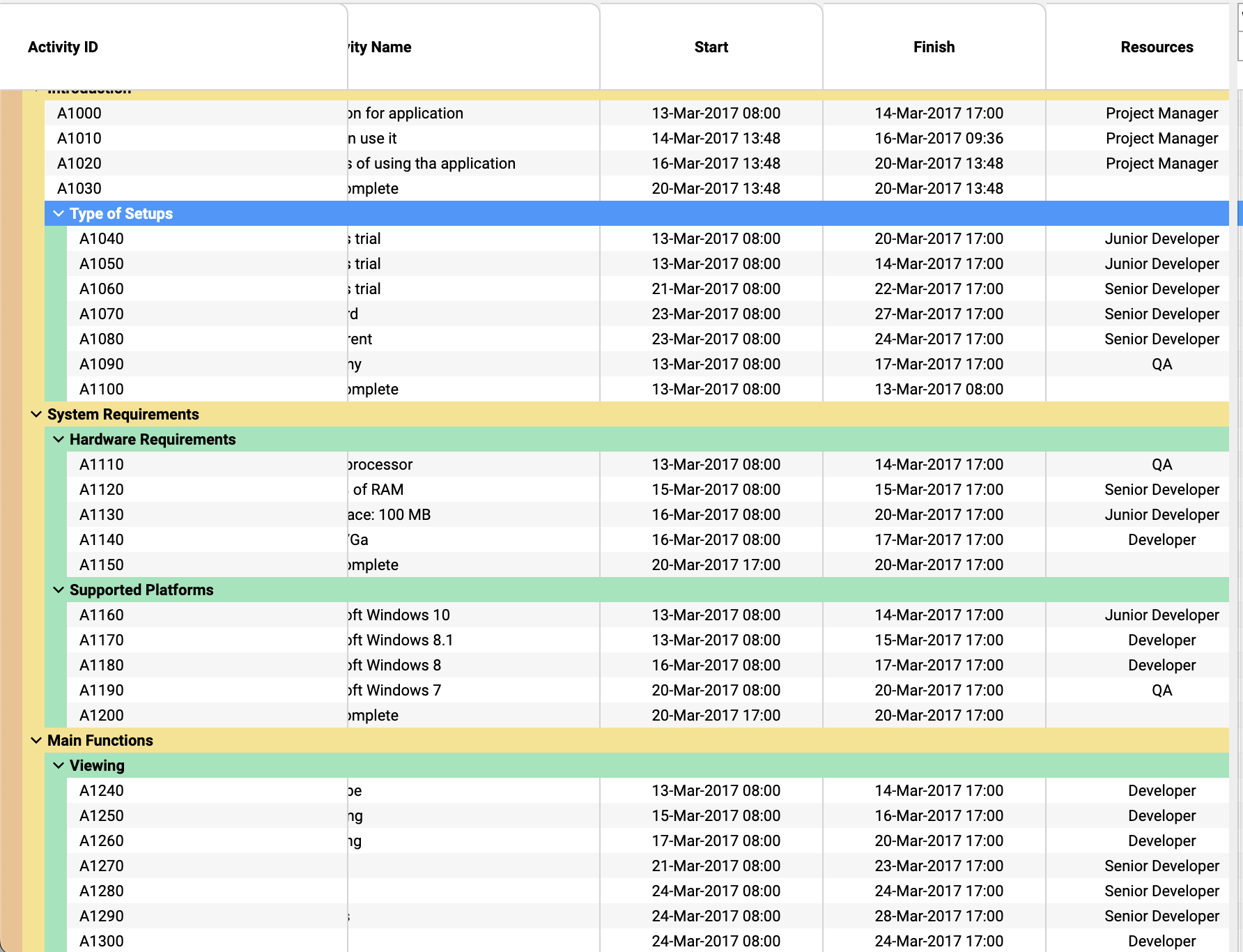
Task: Click the Finish date cell for A1290
Action: 939,916
